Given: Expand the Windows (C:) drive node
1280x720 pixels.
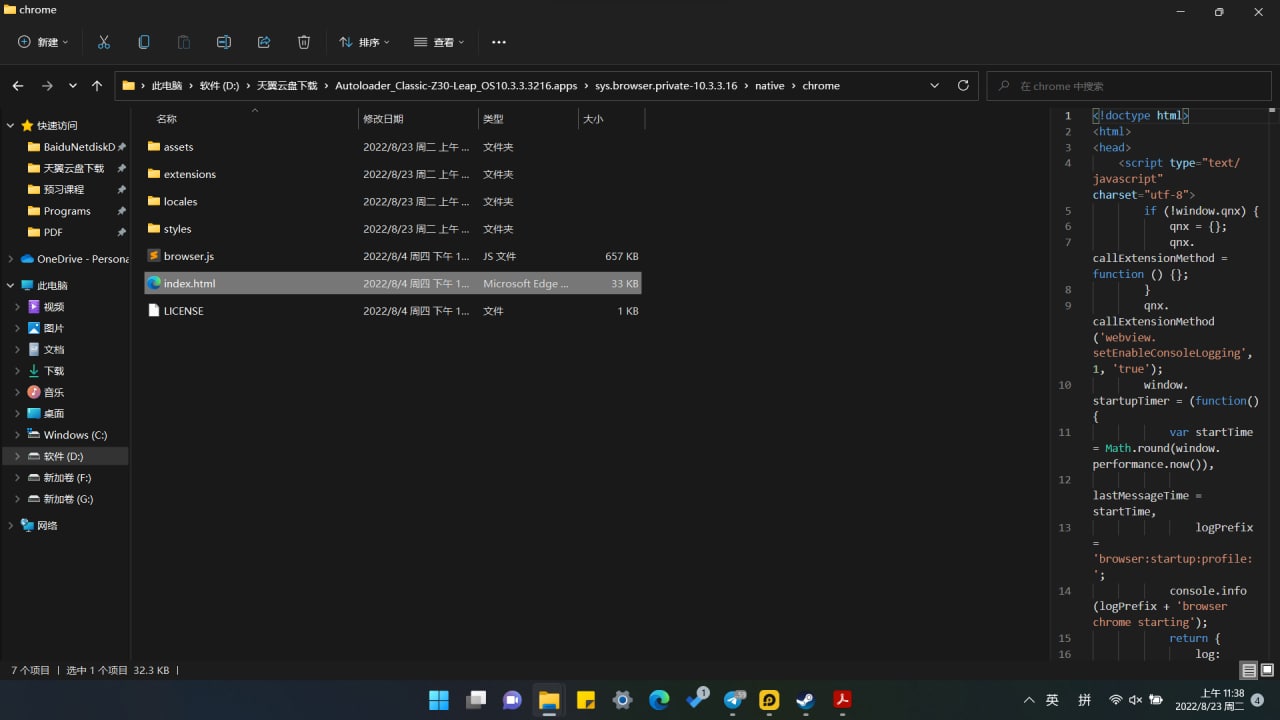Looking at the screenshot, I should pyautogui.click(x=18, y=435).
